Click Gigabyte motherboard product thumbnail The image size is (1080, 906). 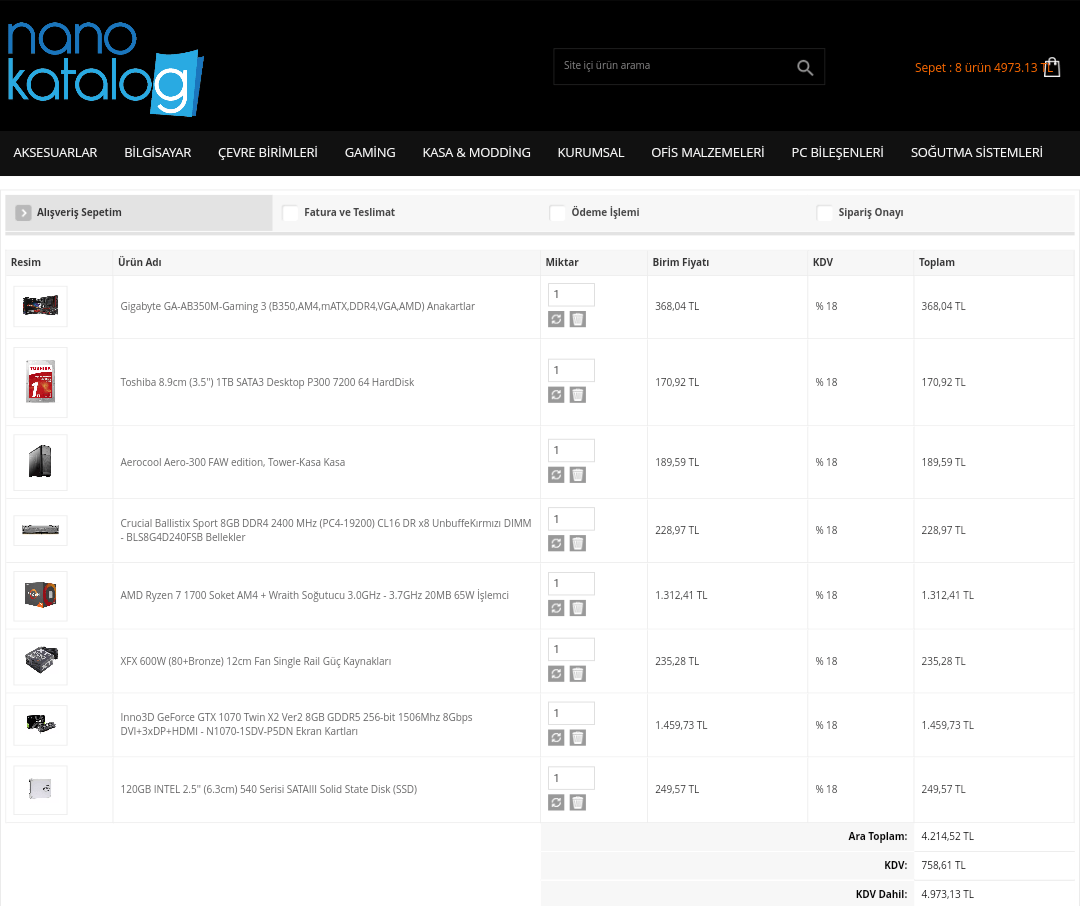pyautogui.click(x=41, y=306)
